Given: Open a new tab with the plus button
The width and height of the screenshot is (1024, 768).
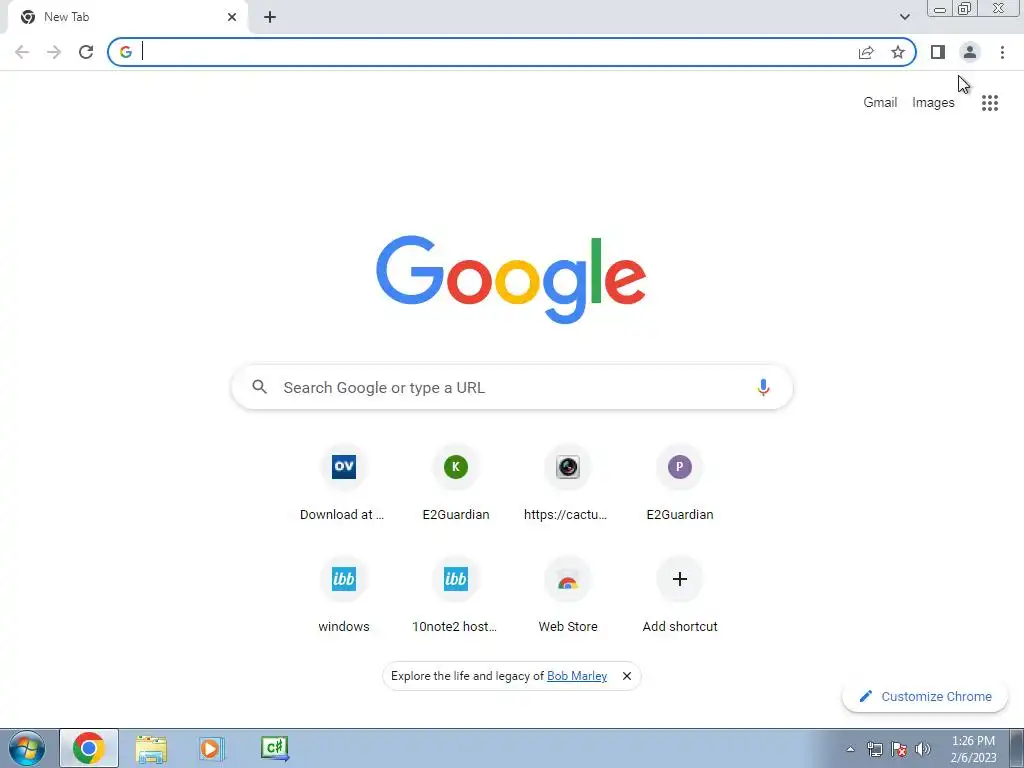Looking at the screenshot, I should pos(270,17).
